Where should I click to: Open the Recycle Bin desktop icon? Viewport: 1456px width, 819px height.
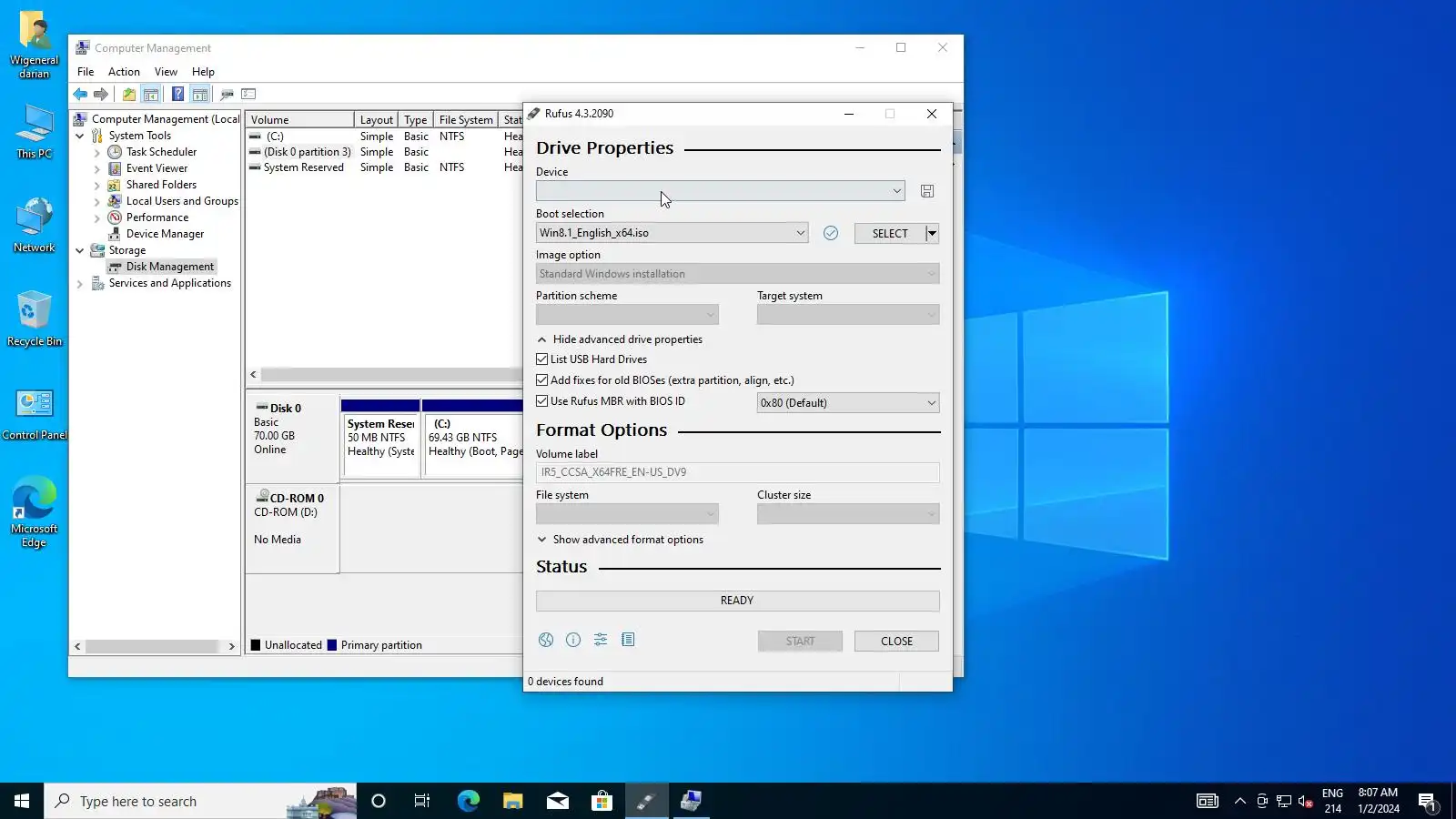point(35,319)
